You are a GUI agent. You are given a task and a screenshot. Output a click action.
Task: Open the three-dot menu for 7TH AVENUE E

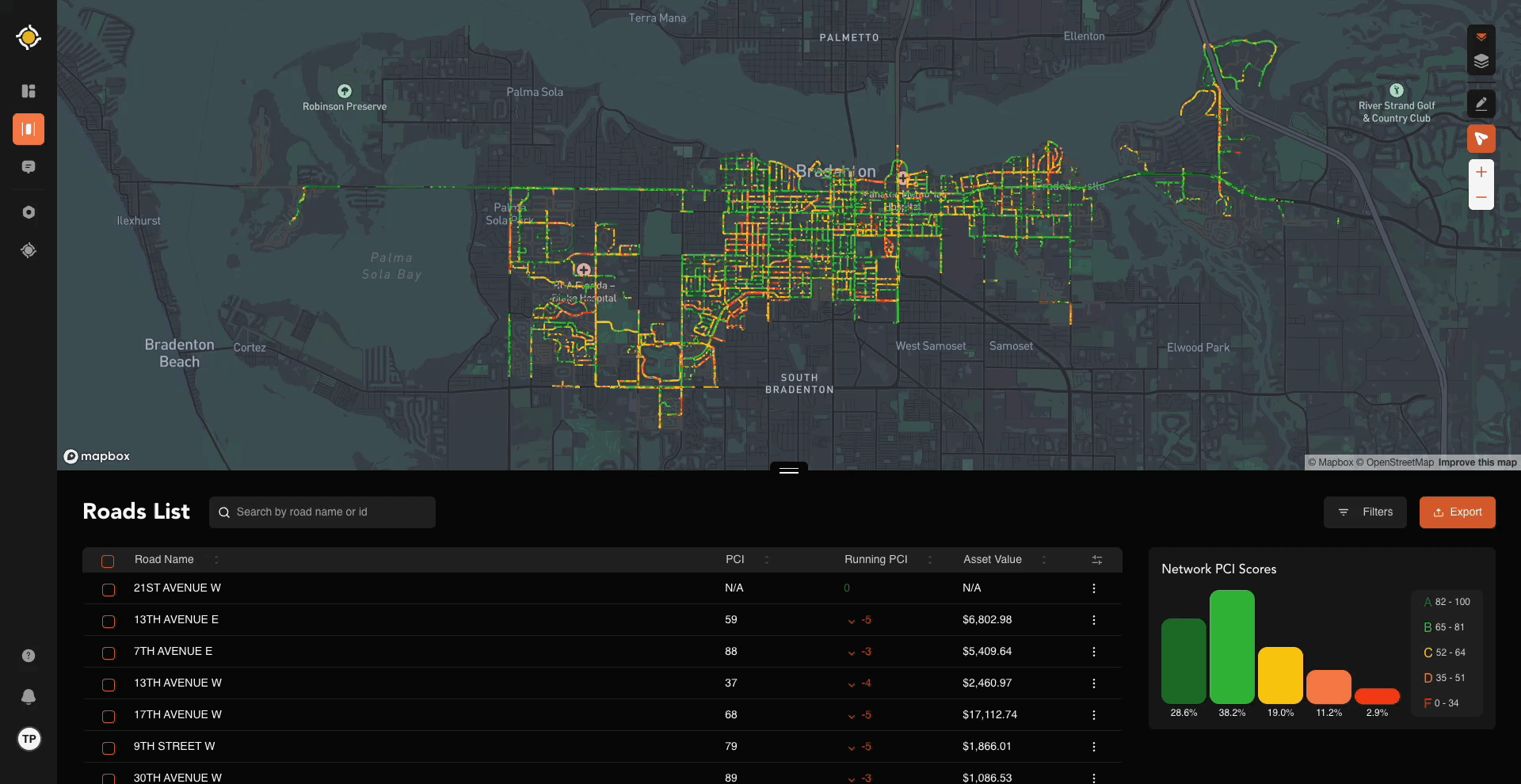(x=1093, y=652)
